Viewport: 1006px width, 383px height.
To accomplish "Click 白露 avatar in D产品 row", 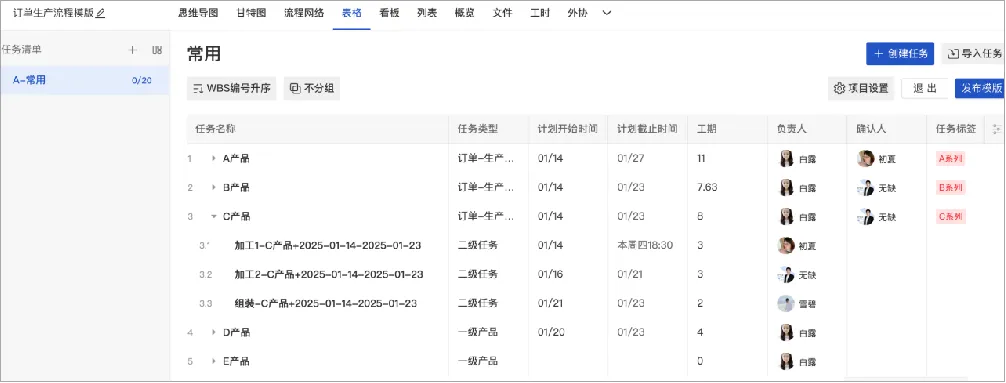I will [x=786, y=332].
